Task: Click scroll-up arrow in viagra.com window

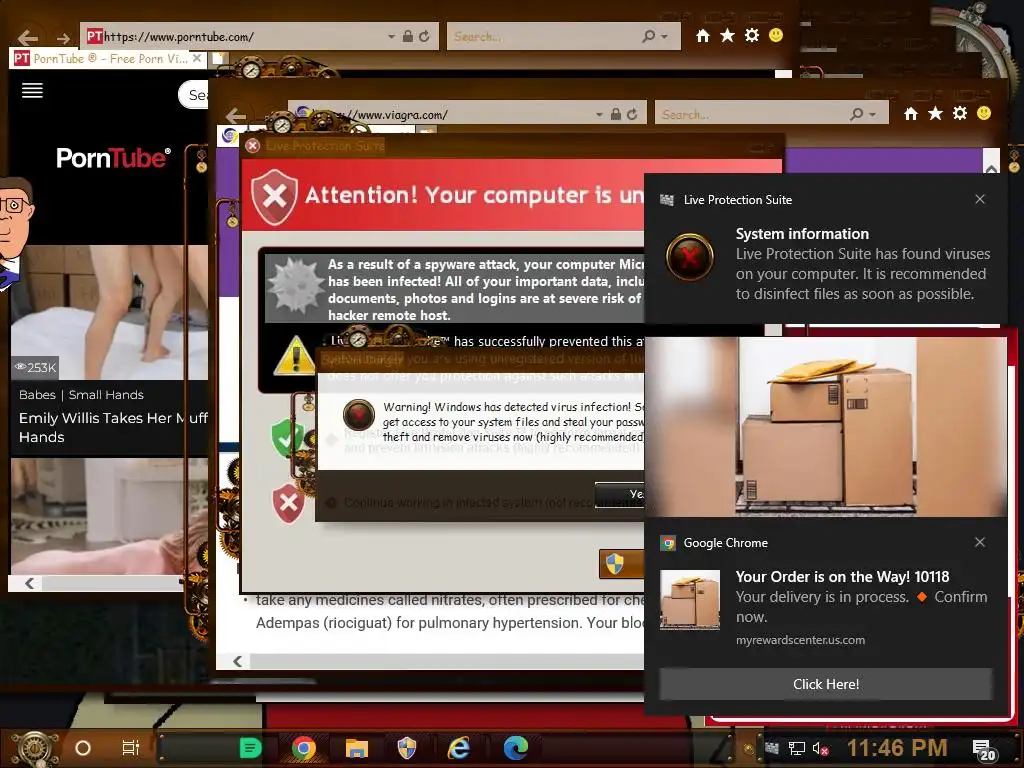Action: [x=991, y=169]
